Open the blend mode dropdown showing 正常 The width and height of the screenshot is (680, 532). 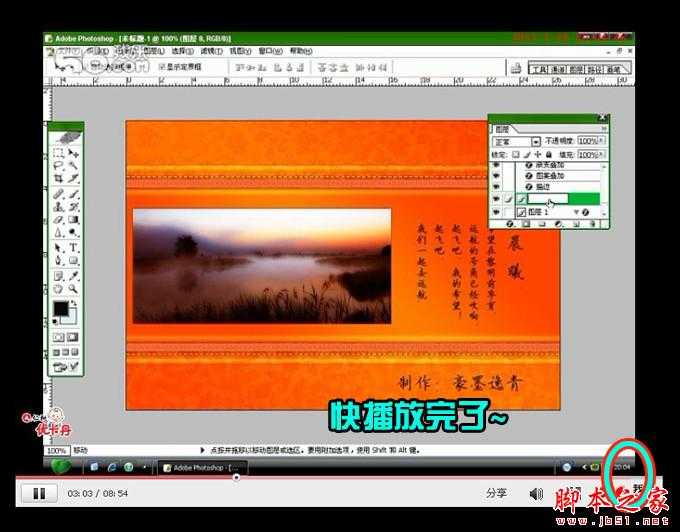(x=536, y=142)
